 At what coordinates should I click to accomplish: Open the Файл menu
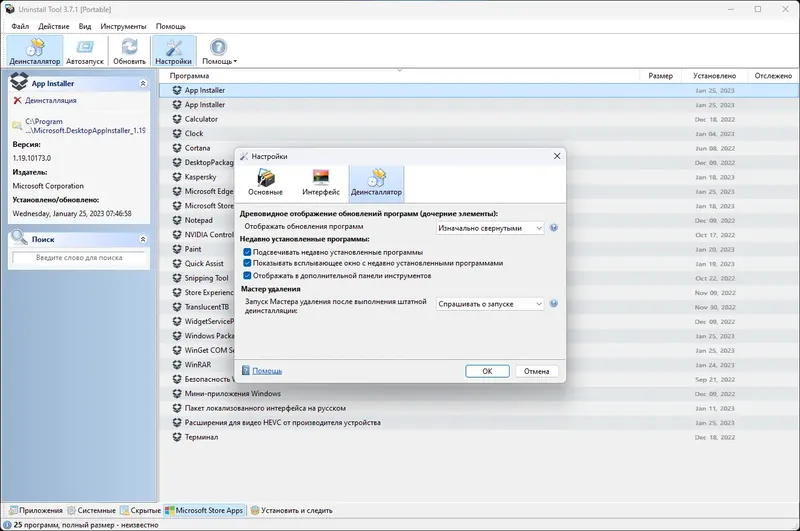(x=20, y=26)
